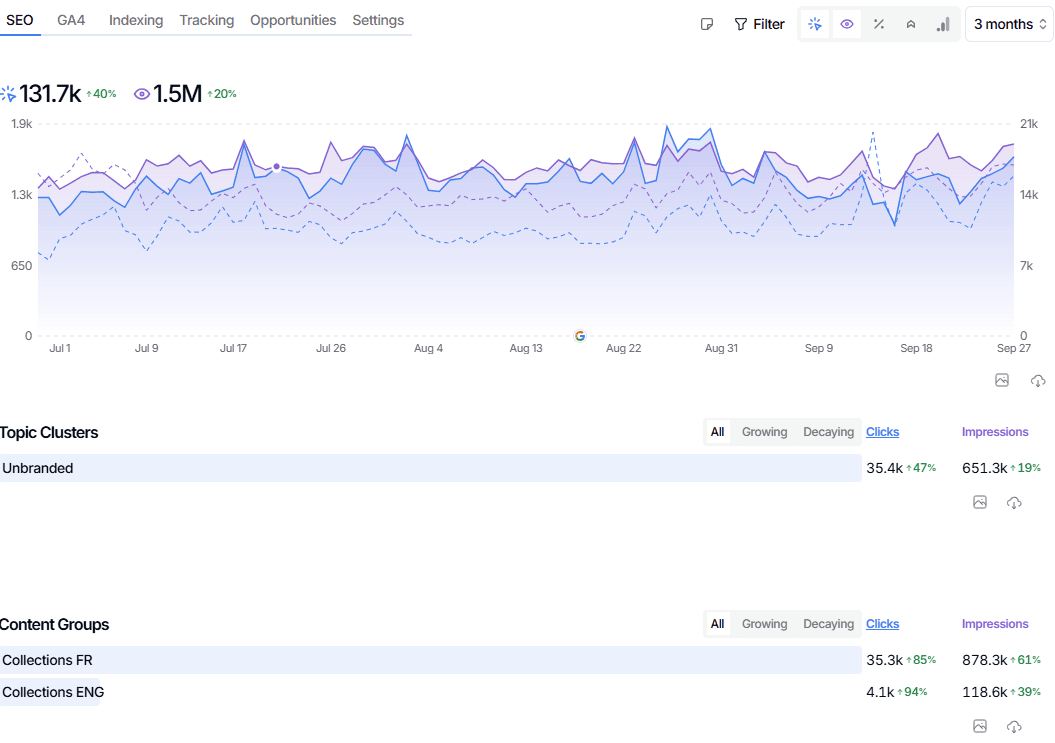The width and height of the screenshot is (1055, 743).
Task: Open the Unbranded topic cluster row
Action: [431, 468]
